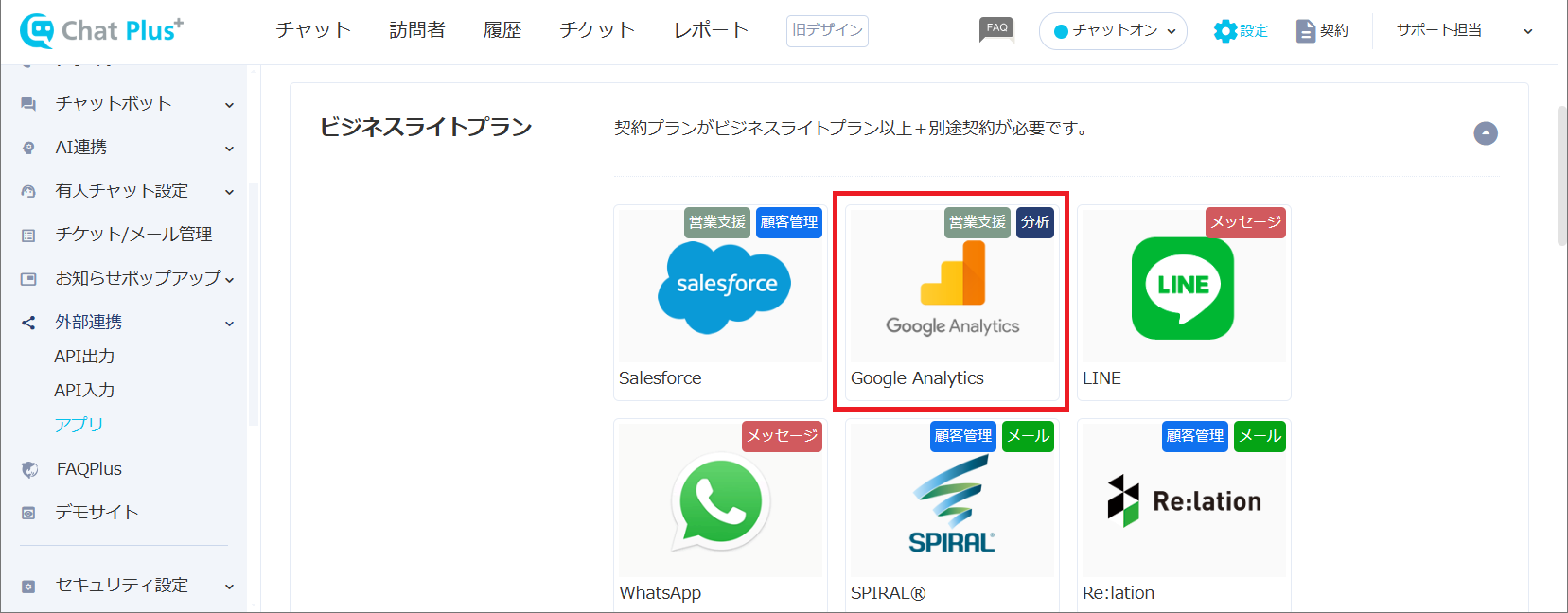This screenshot has width=1568, height=613.
Task: Click the settings gear icon
Action: pos(1224,31)
